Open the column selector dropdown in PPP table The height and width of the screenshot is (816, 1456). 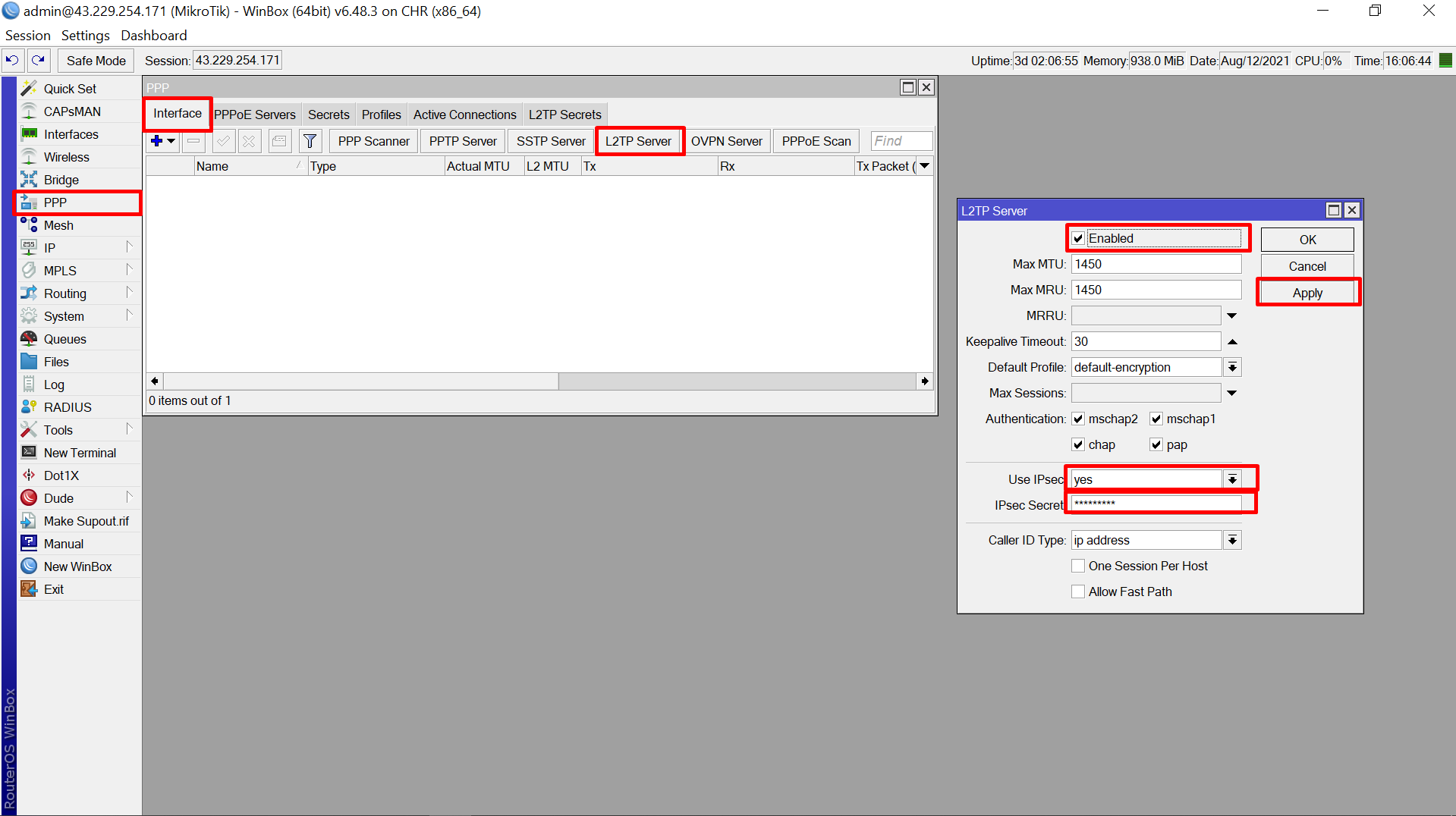925,166
